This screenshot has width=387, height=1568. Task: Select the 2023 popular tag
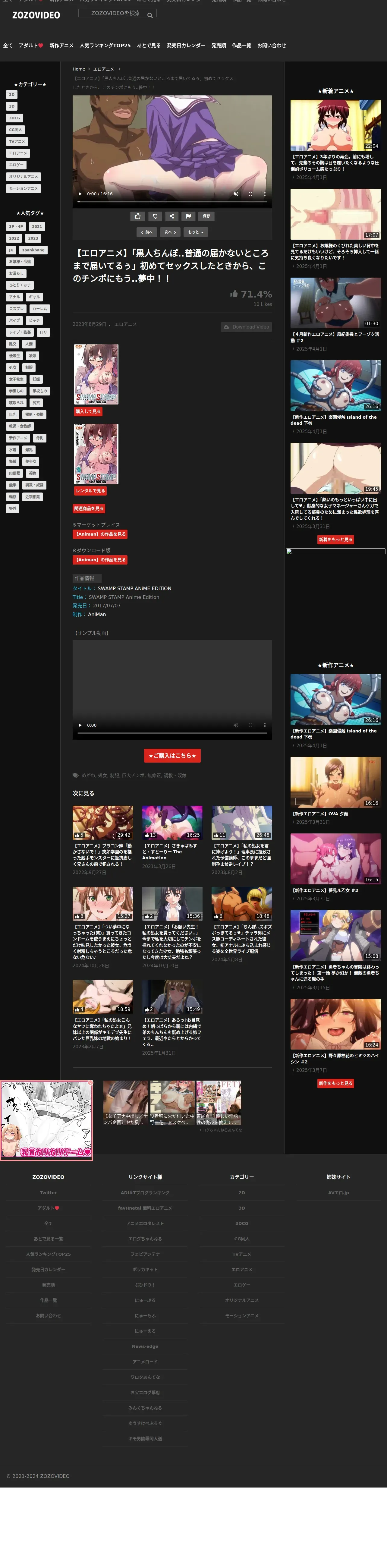pos(33,238)
